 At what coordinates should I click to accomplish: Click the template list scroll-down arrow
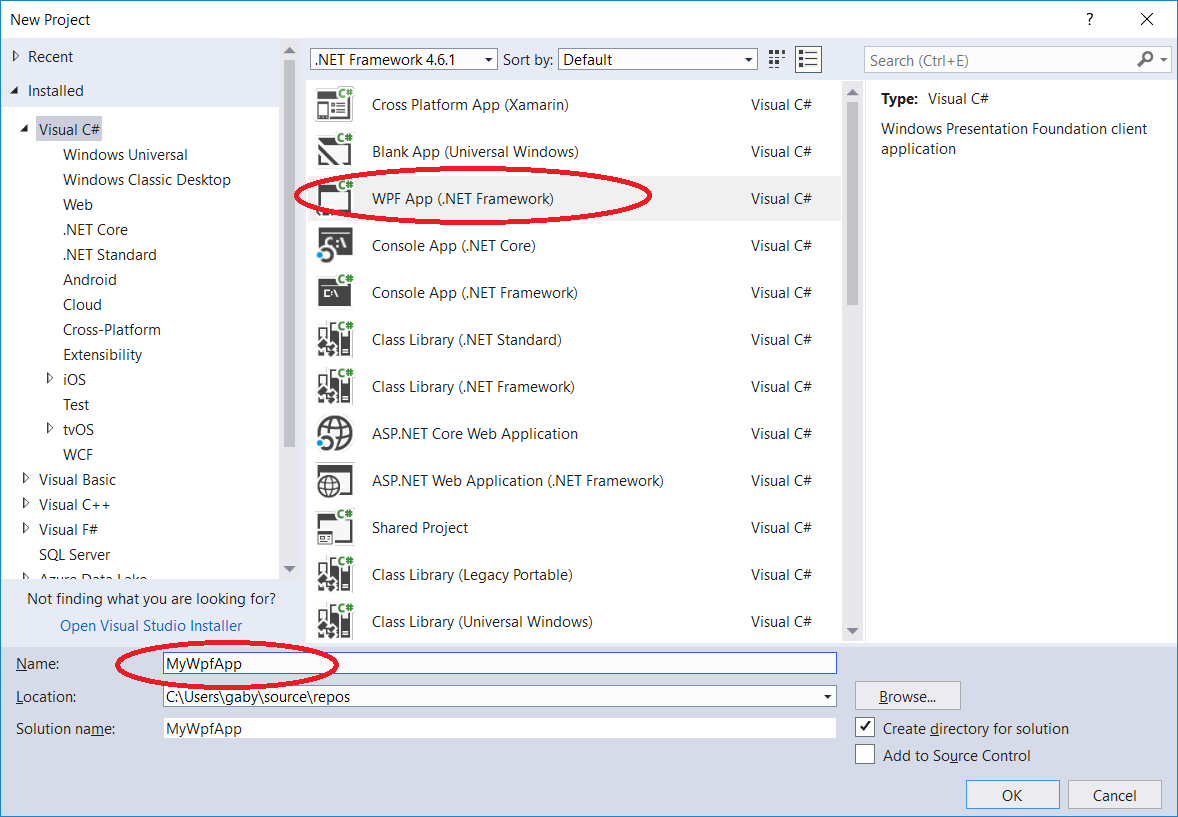pyautogui.click(x=852, y=631)
